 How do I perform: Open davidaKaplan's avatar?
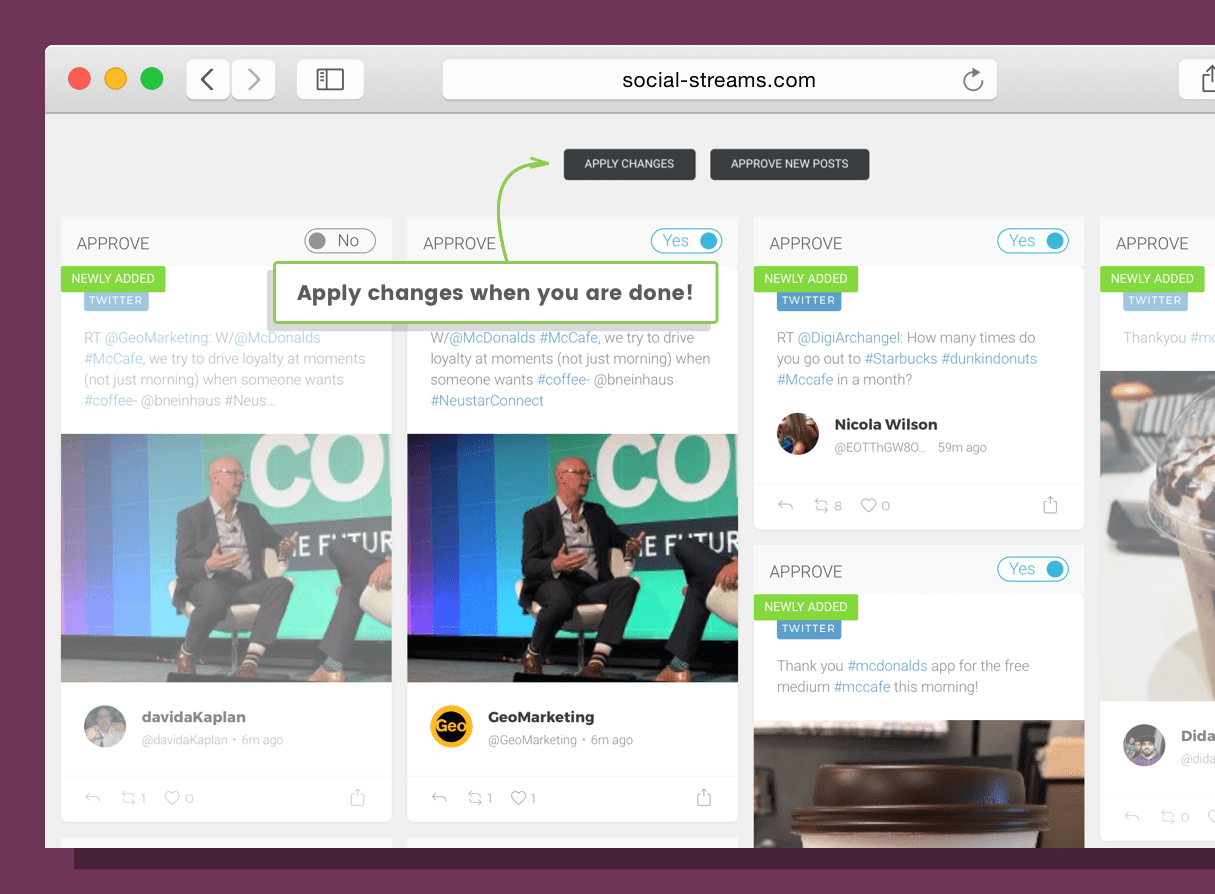(105, 727)
